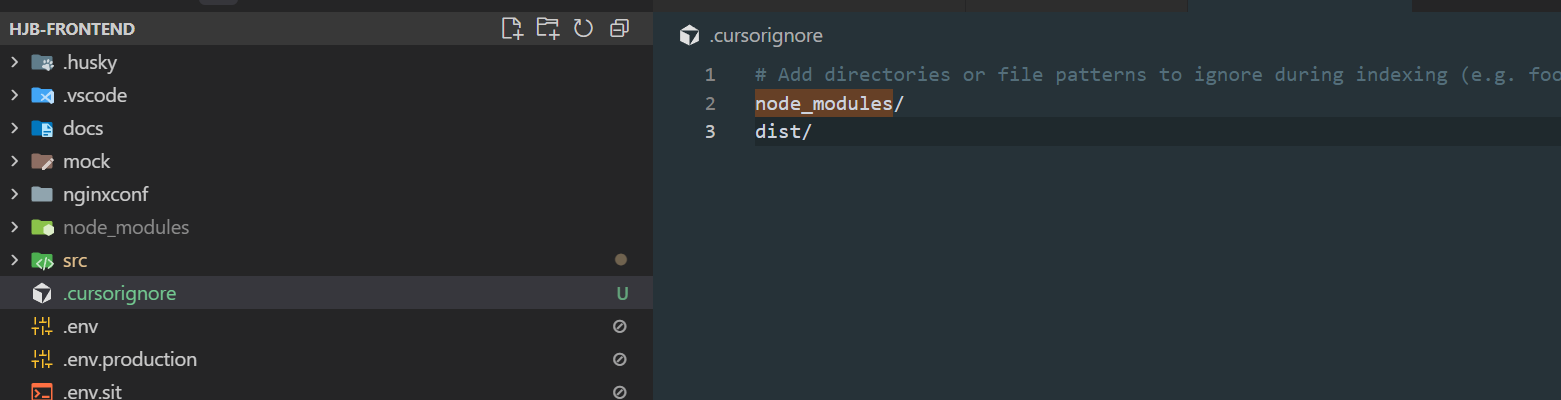Expand the nginxconf folder arrow

point(14,195)
